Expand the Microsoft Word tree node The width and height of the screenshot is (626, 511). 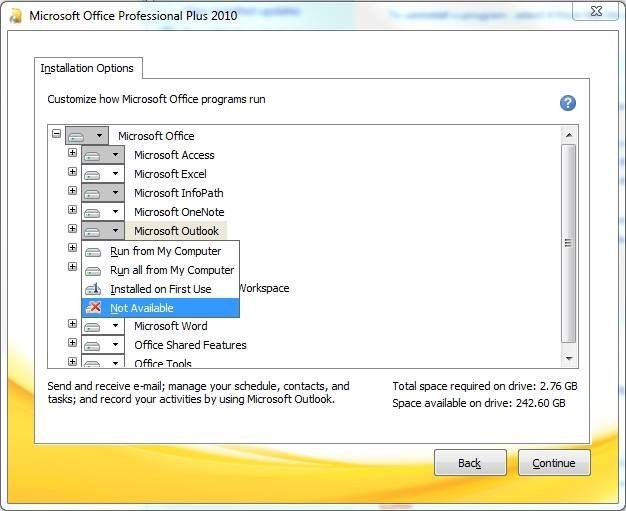[x=72, y=323]
